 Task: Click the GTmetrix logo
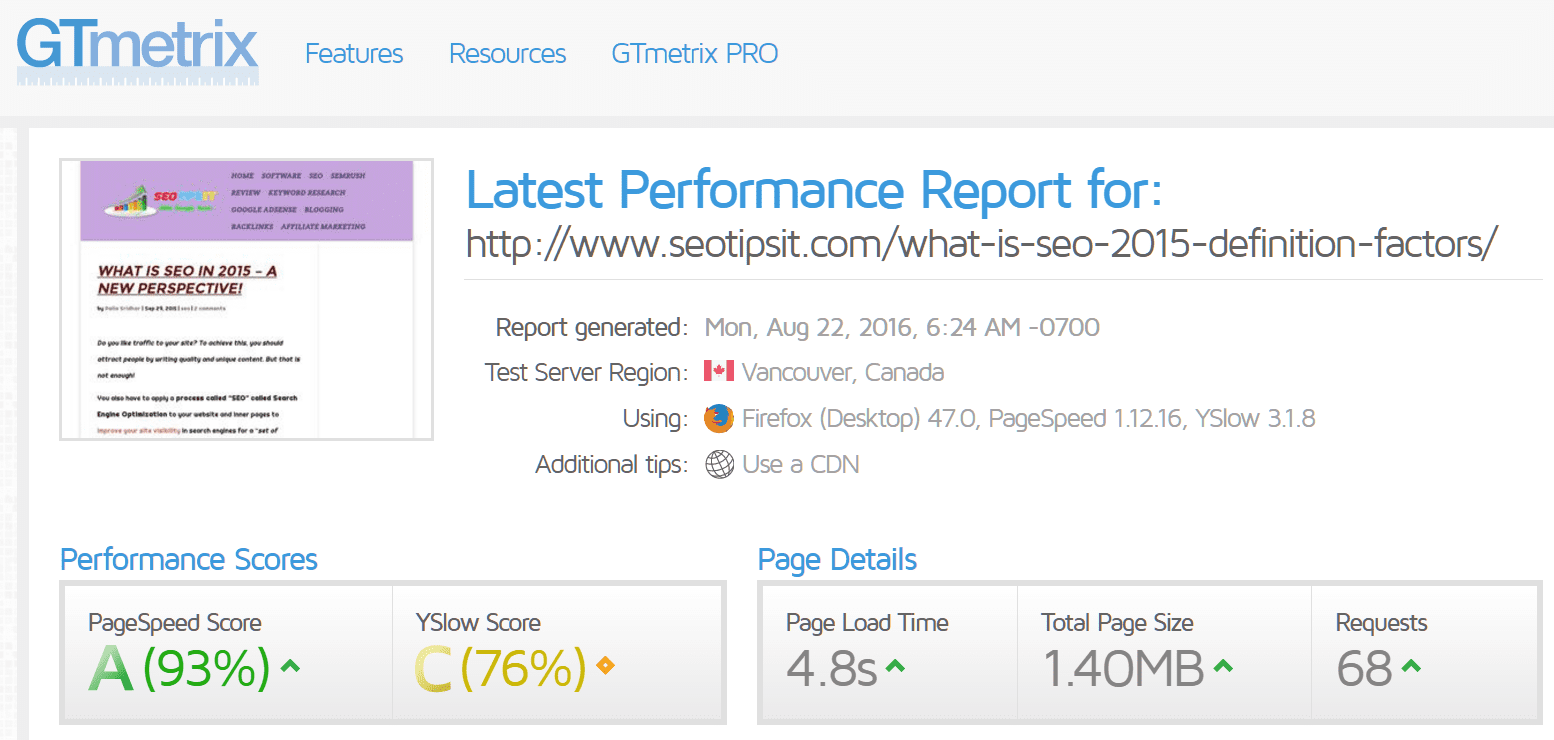[136, 52]
